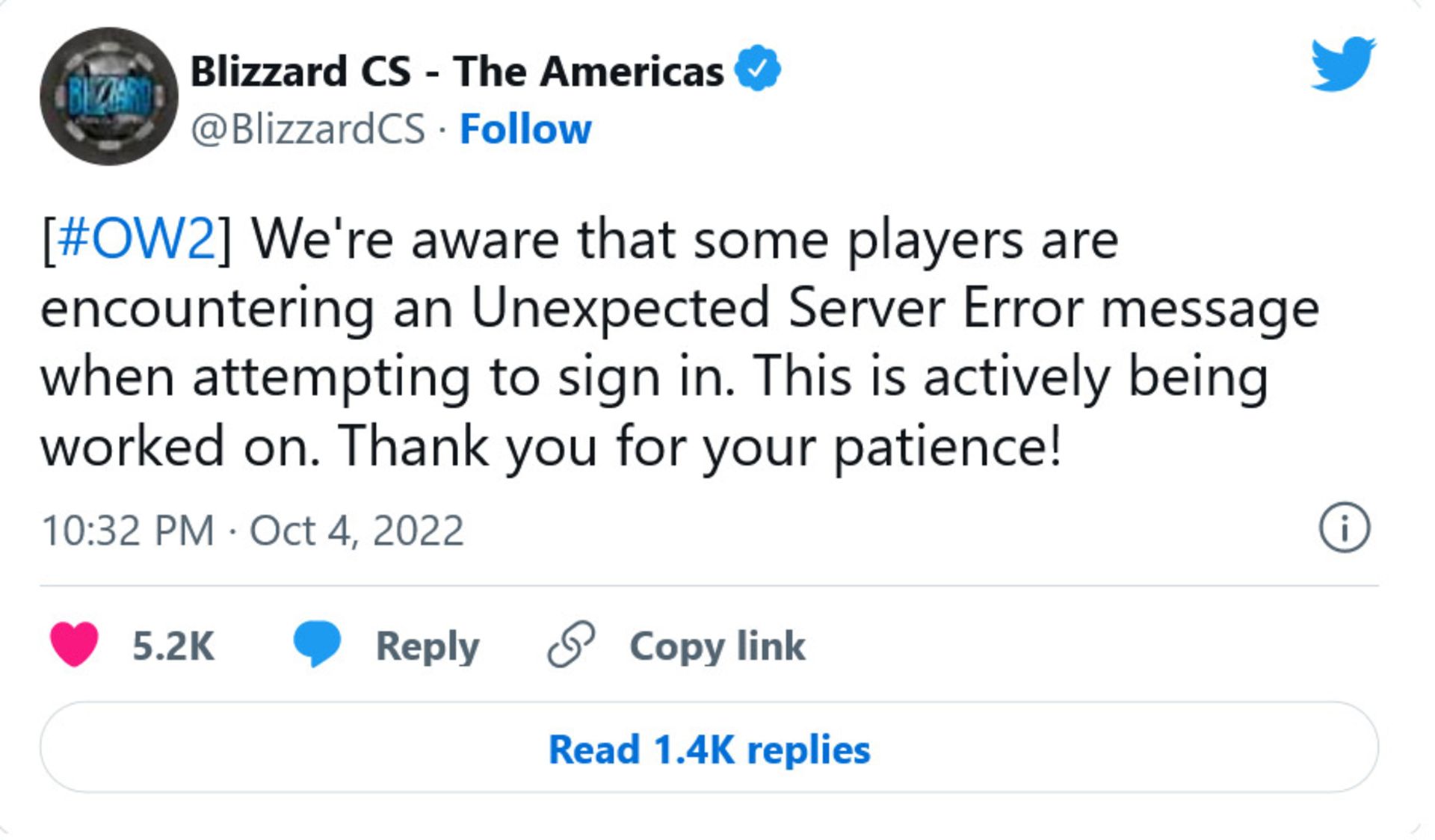Image resolution: width=1435 pixels, height=840 pixels.
Task: Open the Blizzard profile avatar
Action: [109, 96]
